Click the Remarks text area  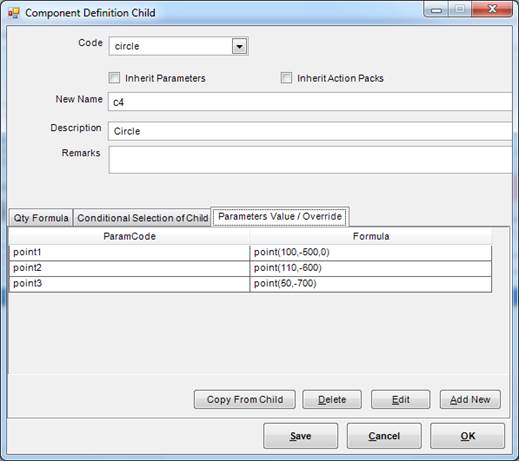point(310,160)
